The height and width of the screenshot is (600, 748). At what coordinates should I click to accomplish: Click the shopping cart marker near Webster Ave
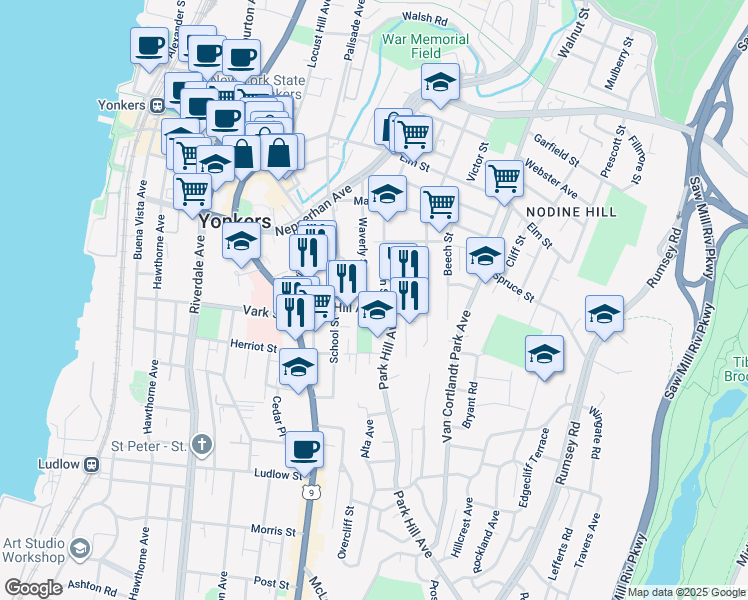(504, 179)
